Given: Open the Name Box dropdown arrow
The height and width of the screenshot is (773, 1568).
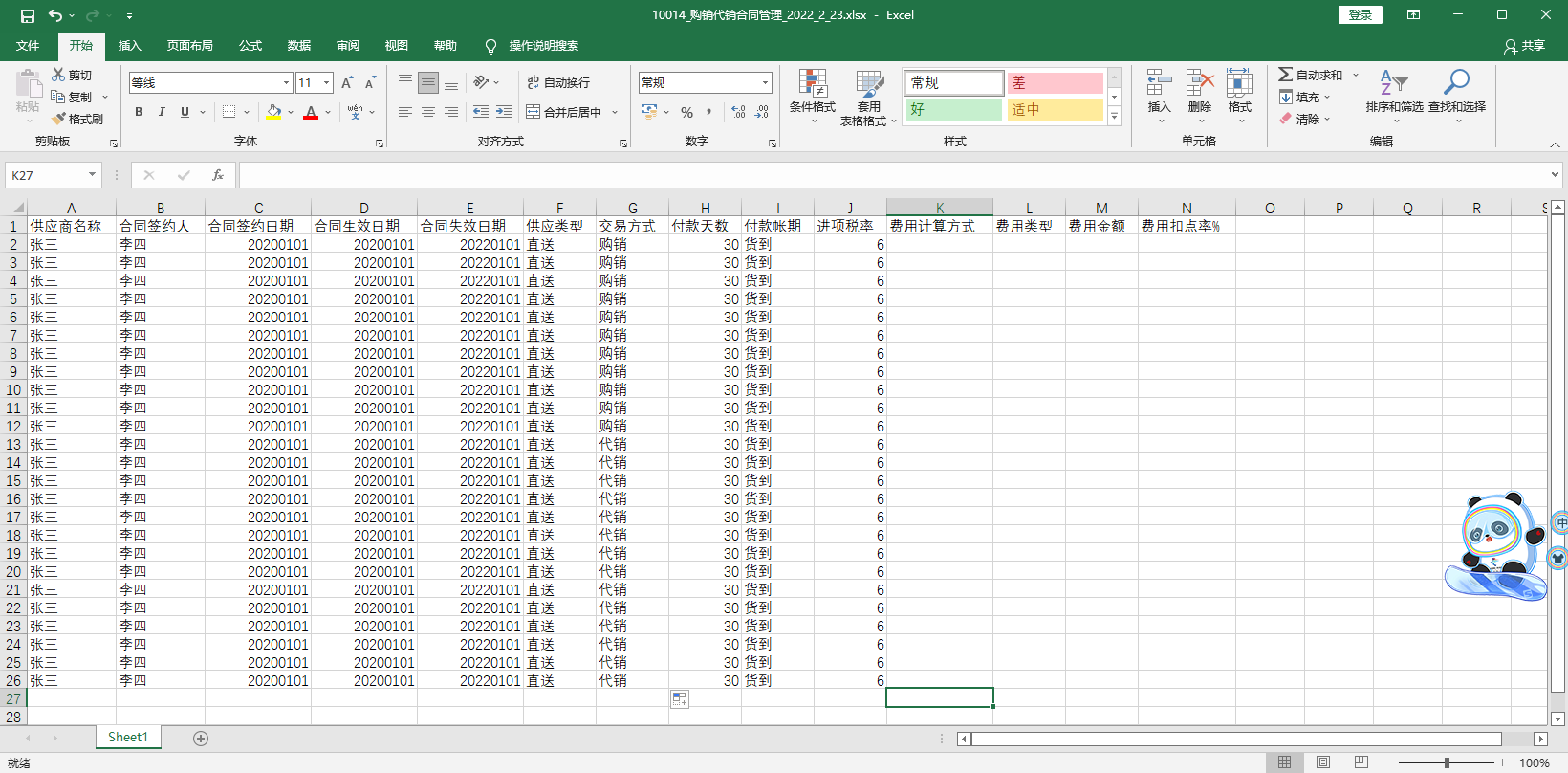Looking at the screenshot, I should pos(92,175).
